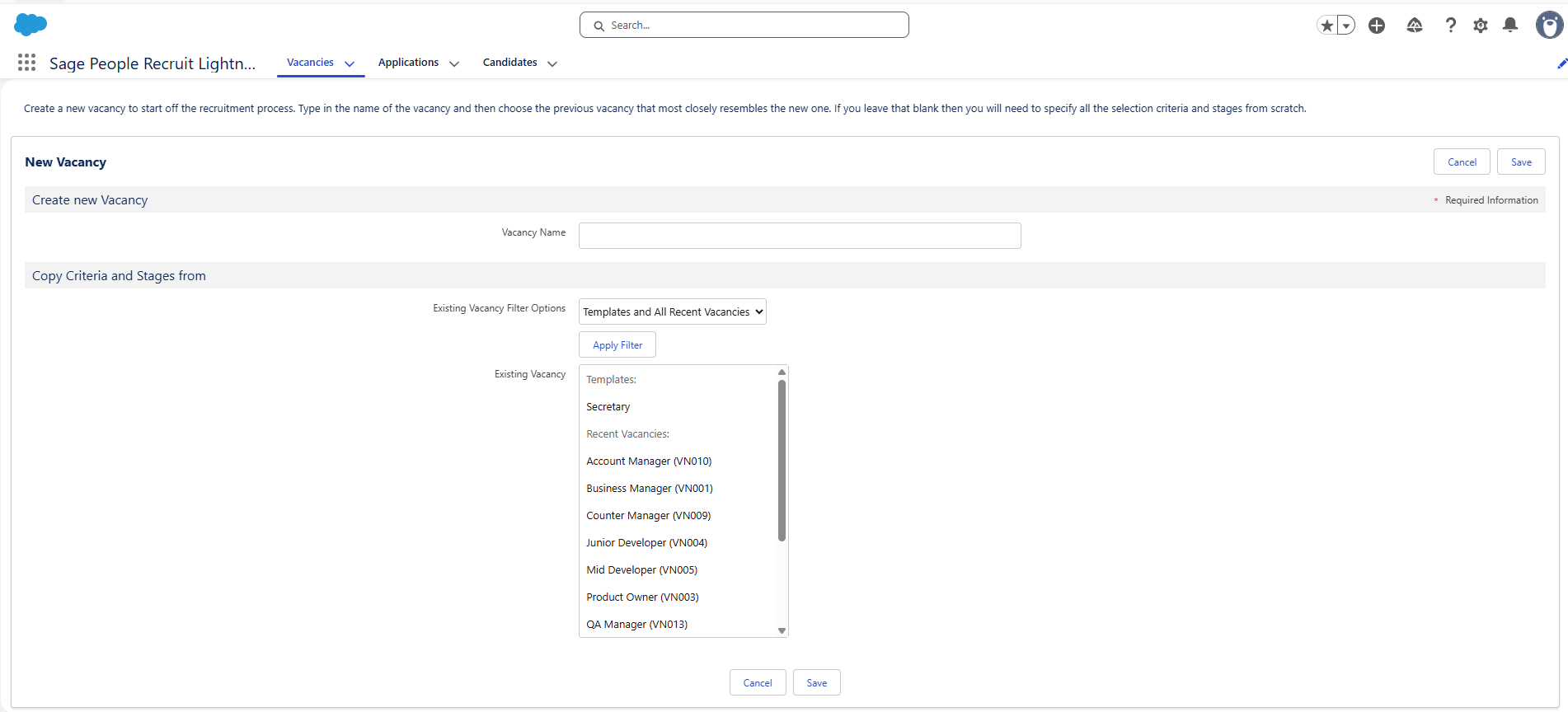Open the global actions plus icon

[1377, 26]
